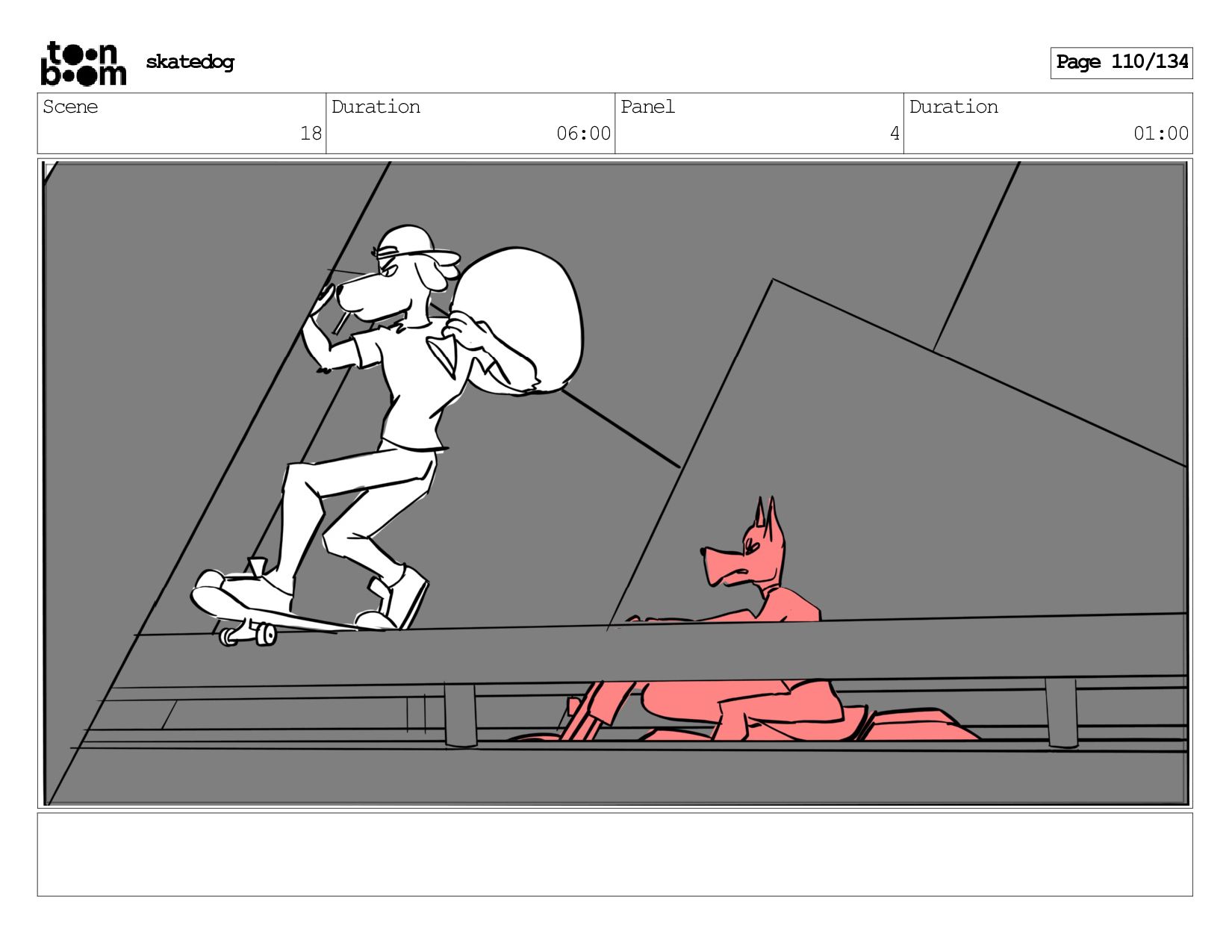
Task: Click the 'Page 110/134' page indicator
Action: tap(1121, 63)
